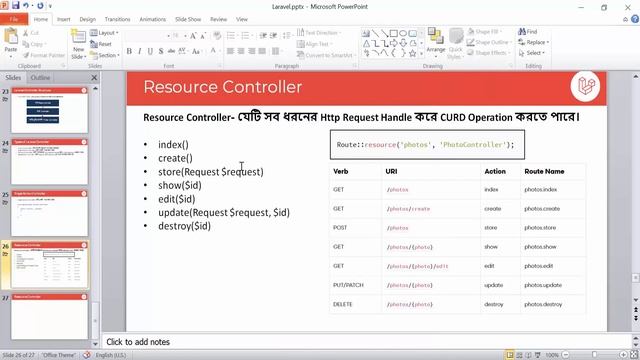Toggle text Shadow formatting
This screenshot has width=640, height=360.
(161, 51)
